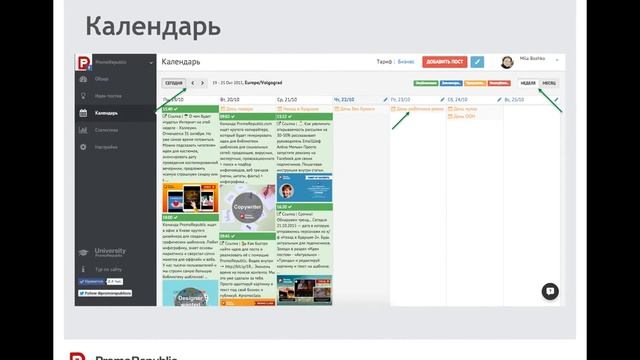Open Monday's orange devices image thumbnail
This screenshot has height=360, width=640.
click(x=190, y=198)
